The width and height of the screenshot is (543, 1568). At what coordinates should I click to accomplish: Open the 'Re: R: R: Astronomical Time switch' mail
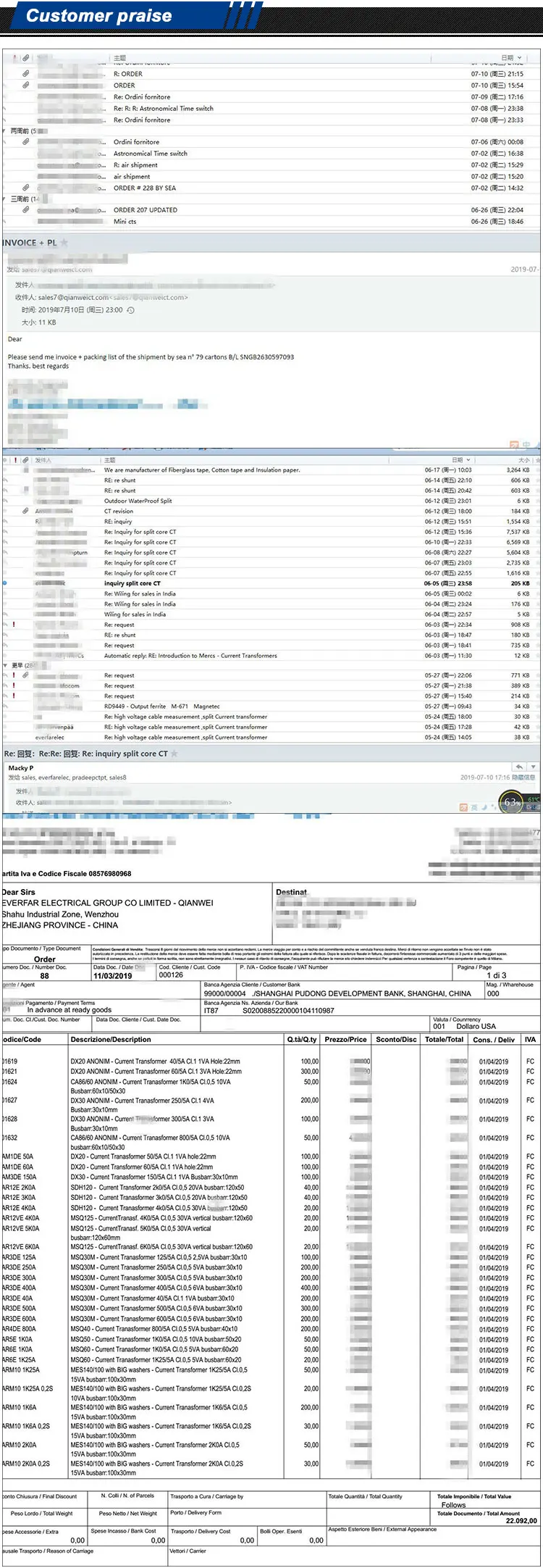click(x=164, y=108)
